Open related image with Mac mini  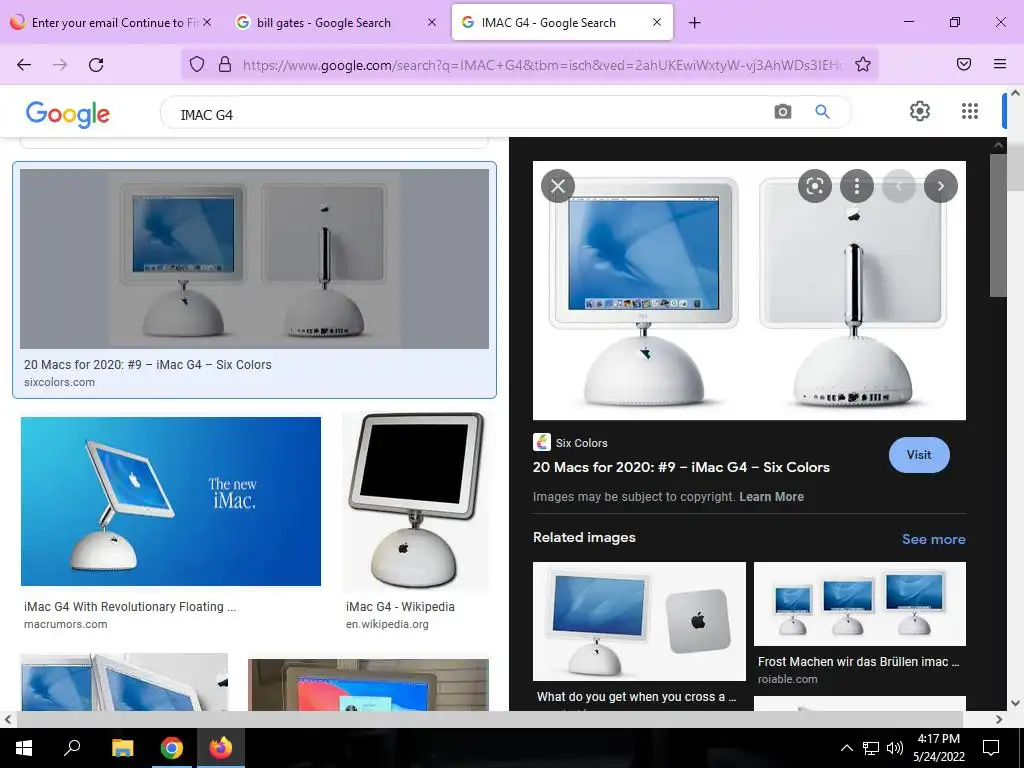coord(639,621)
